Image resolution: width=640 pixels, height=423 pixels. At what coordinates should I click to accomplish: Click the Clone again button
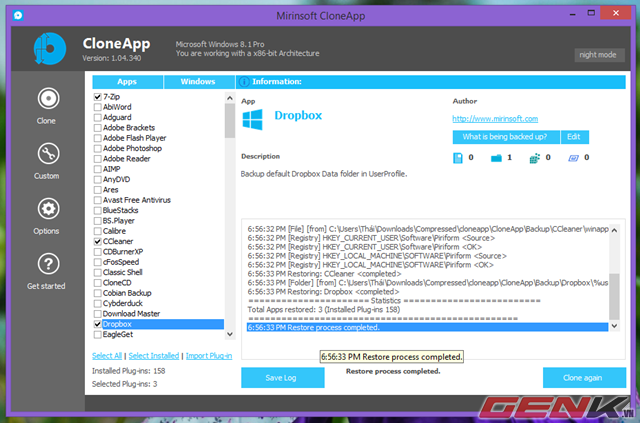tap(582, 377)
